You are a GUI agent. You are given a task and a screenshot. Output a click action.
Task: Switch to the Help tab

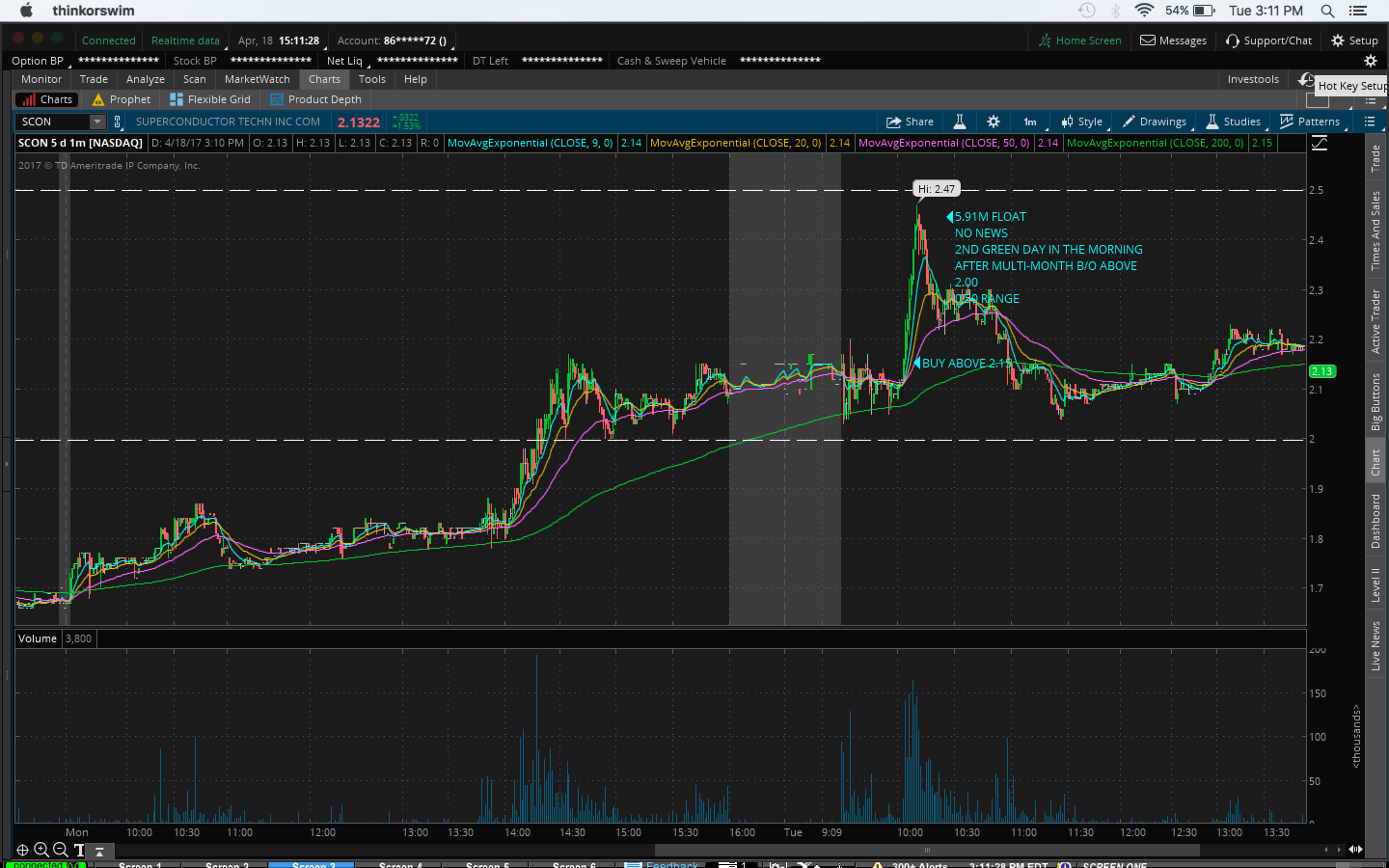(x=416, y=79)
